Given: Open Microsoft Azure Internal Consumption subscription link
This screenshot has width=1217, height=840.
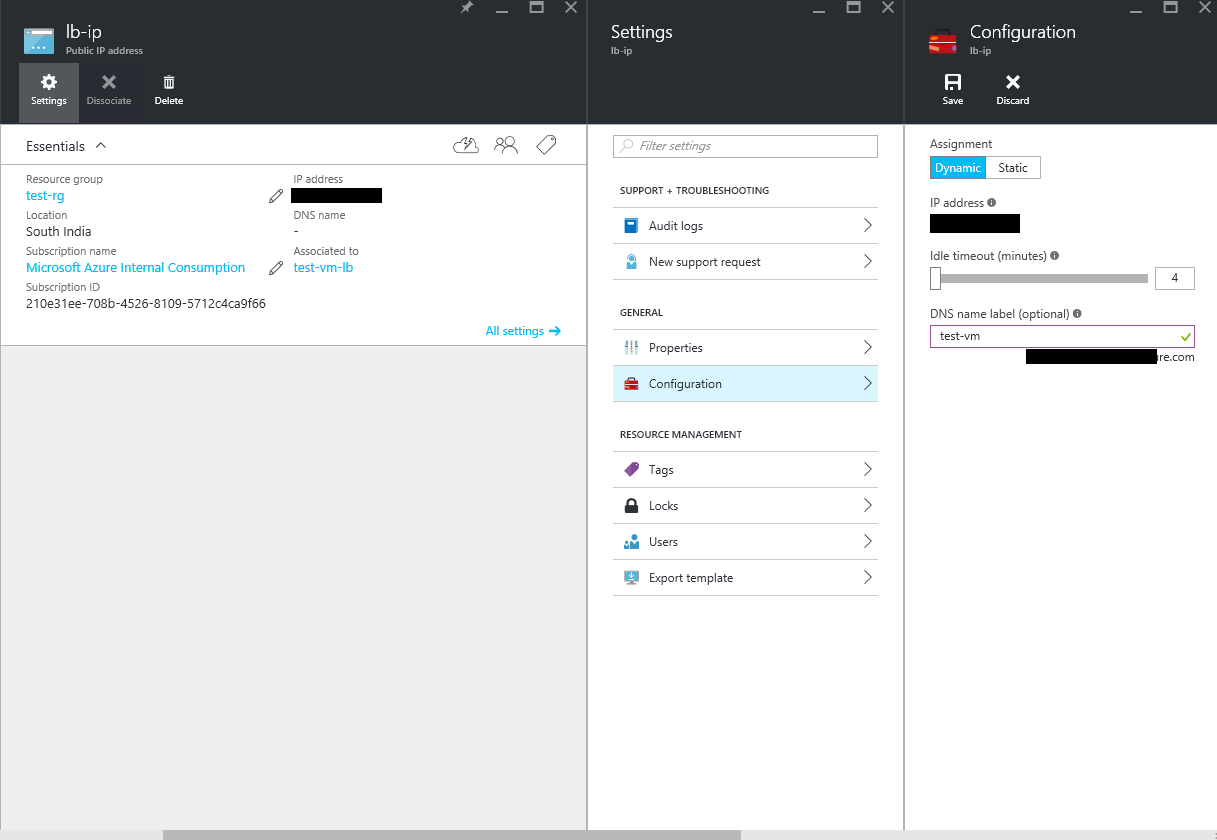Looking at the screenshot, I should pos(135,268).
